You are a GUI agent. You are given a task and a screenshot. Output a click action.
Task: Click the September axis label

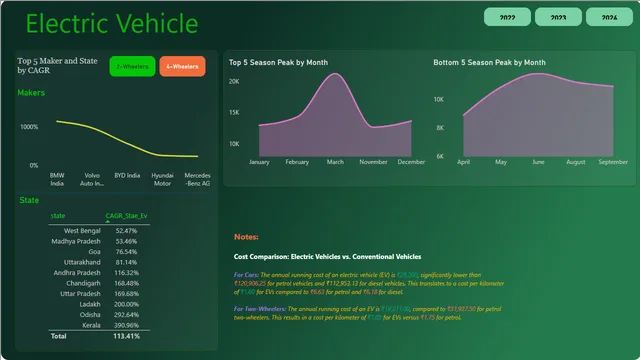click(x=613, y=162)
